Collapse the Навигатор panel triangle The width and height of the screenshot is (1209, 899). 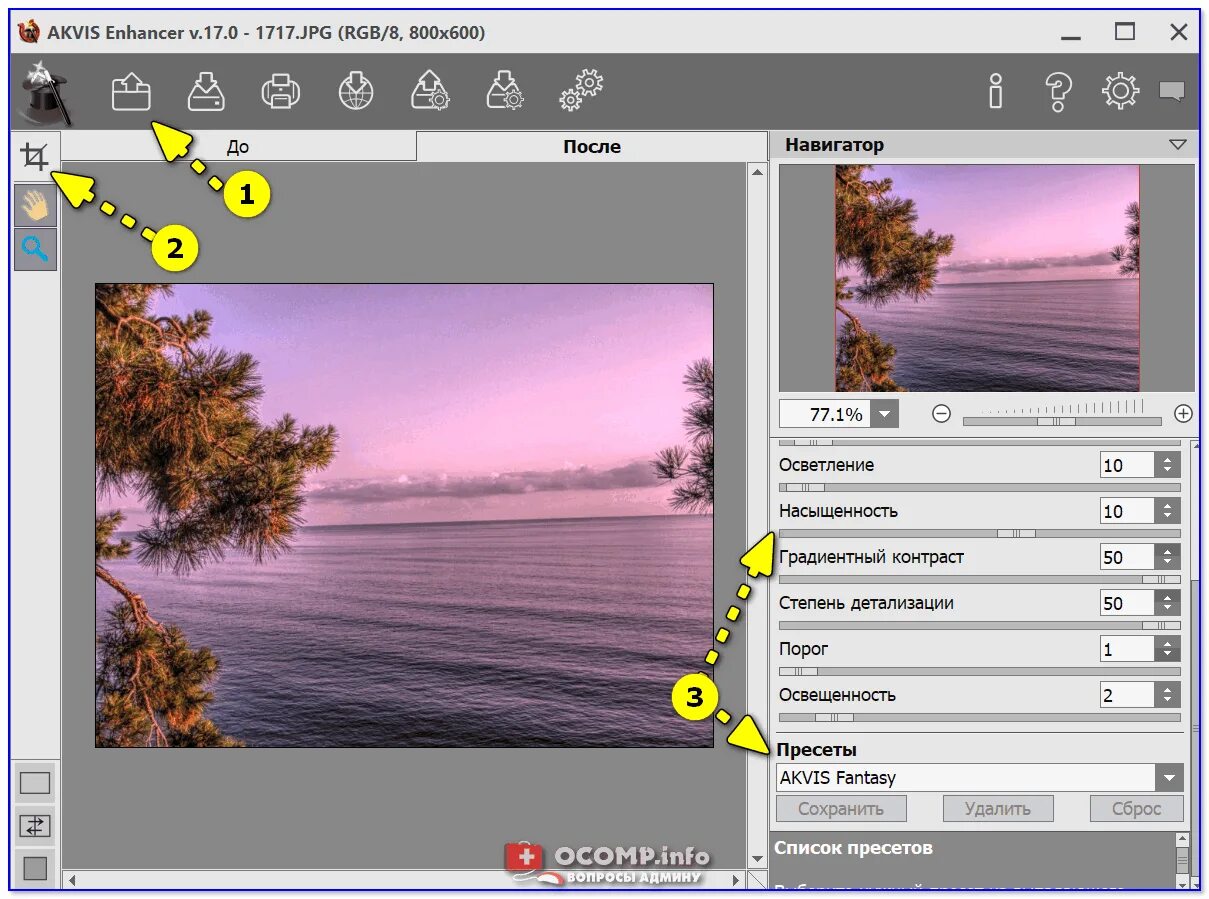[1177, 145]
